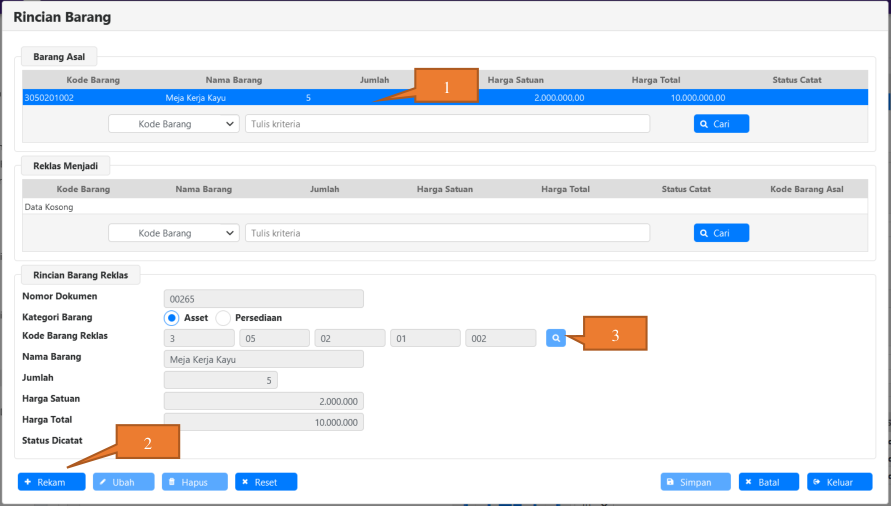Click the Jumlah input field
The width and height of the screenshot is (891, 506).
(x=220, y=380)
